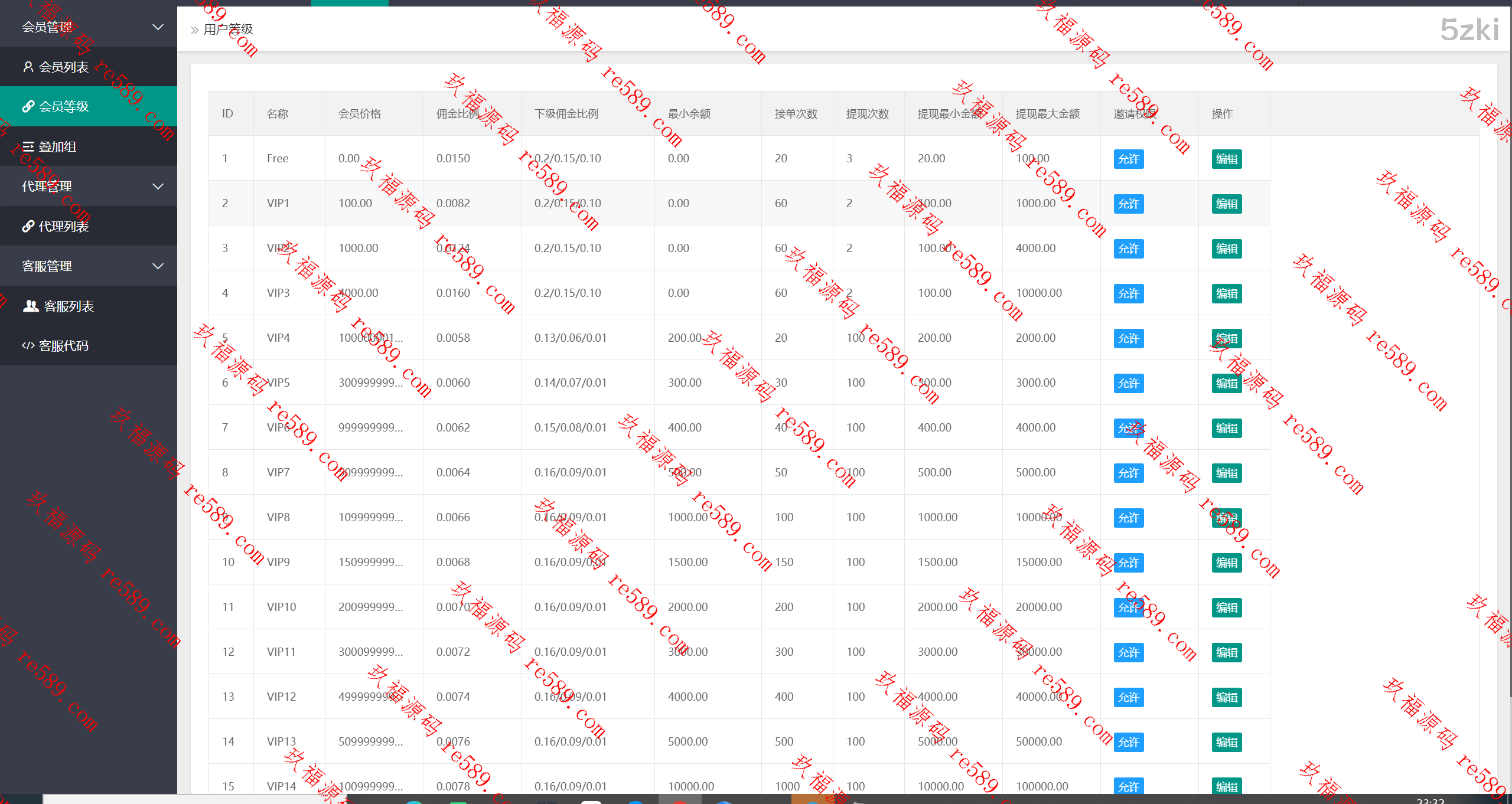This screenshot has height=804, width=1512.
Task: Collapse the 客服管理 menu chevron
Action: pos(158,266)
